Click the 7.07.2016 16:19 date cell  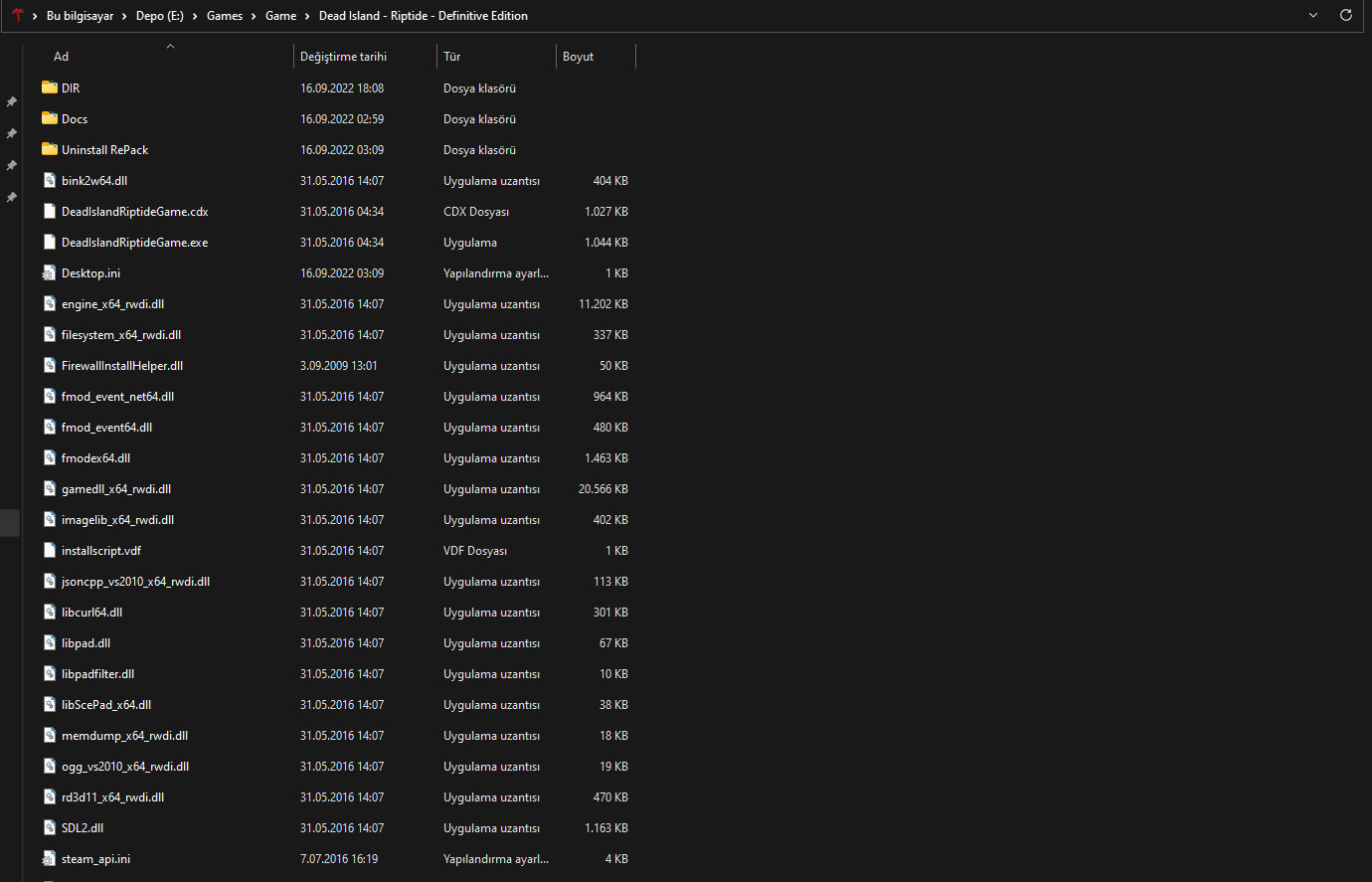pos(339,858)
